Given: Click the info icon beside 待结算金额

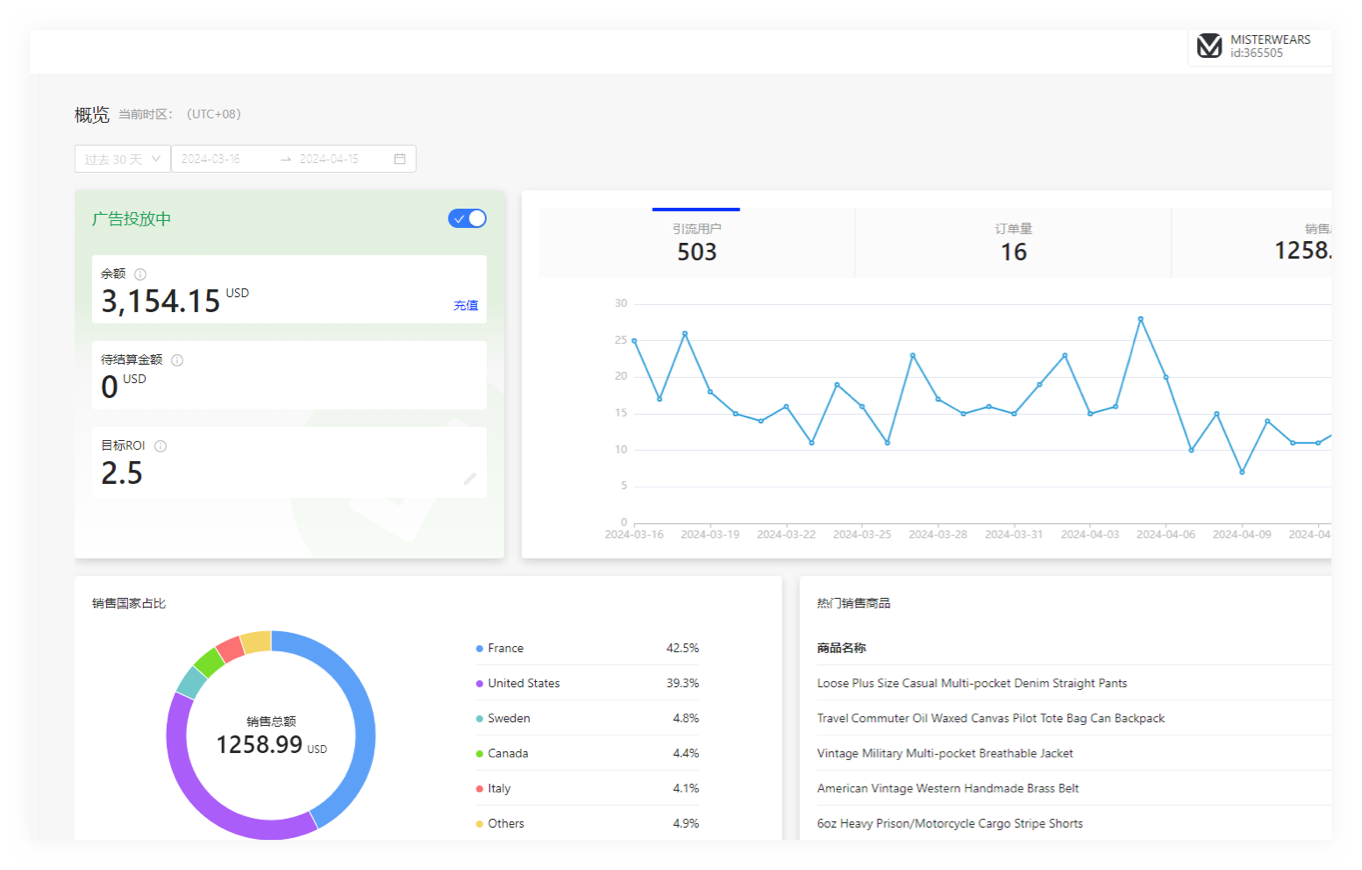Looking at the screenshot, I should coord(177,360).
